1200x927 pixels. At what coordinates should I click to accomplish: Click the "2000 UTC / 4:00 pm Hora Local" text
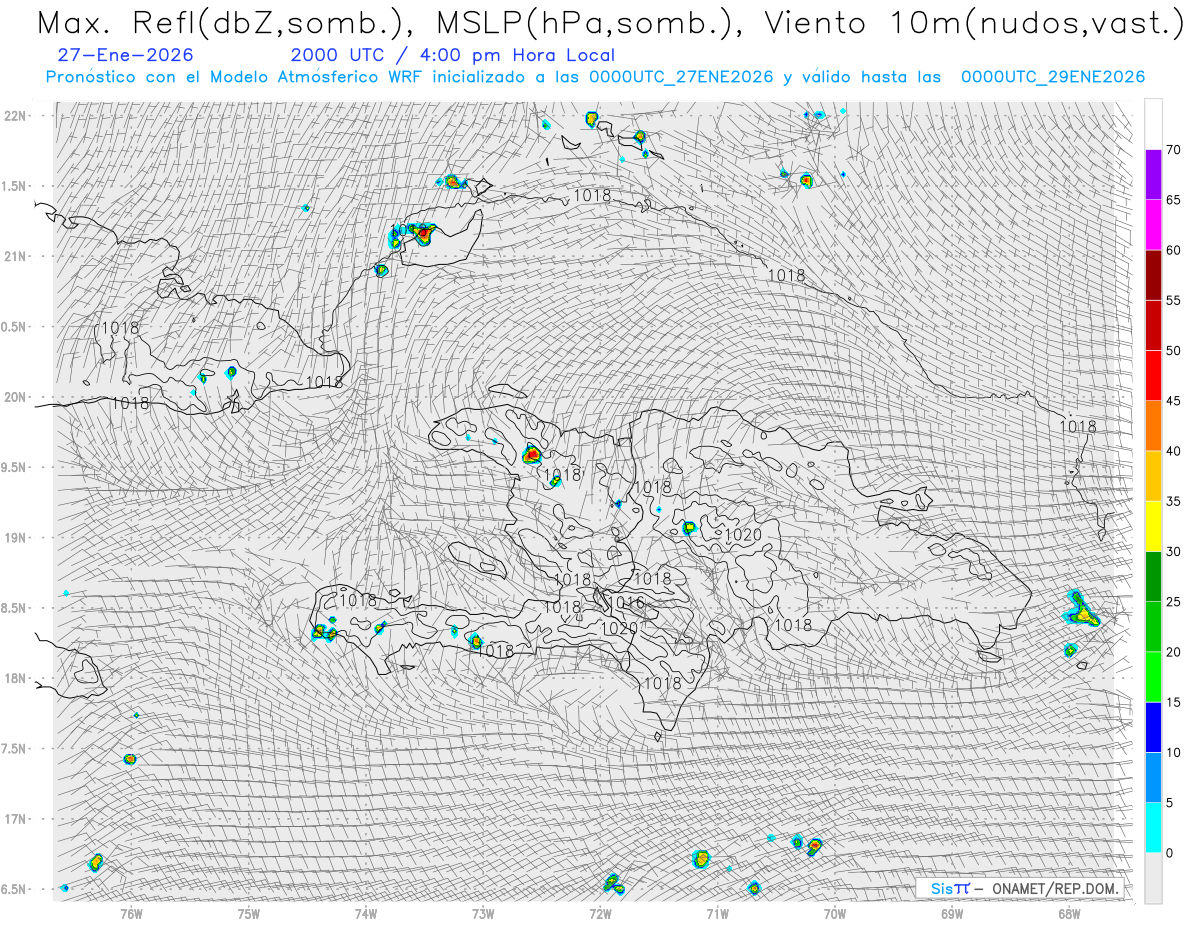click(x=453, y=55)
